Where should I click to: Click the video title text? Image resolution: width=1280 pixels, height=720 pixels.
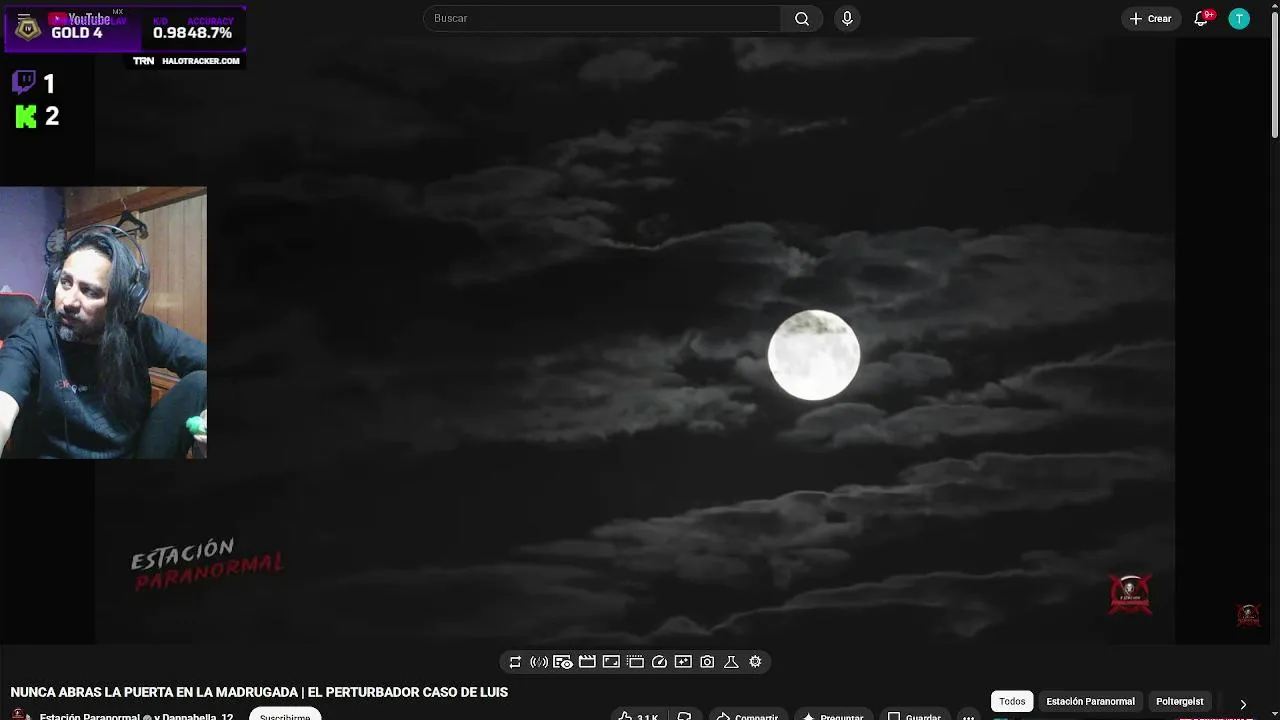(259, 692)
